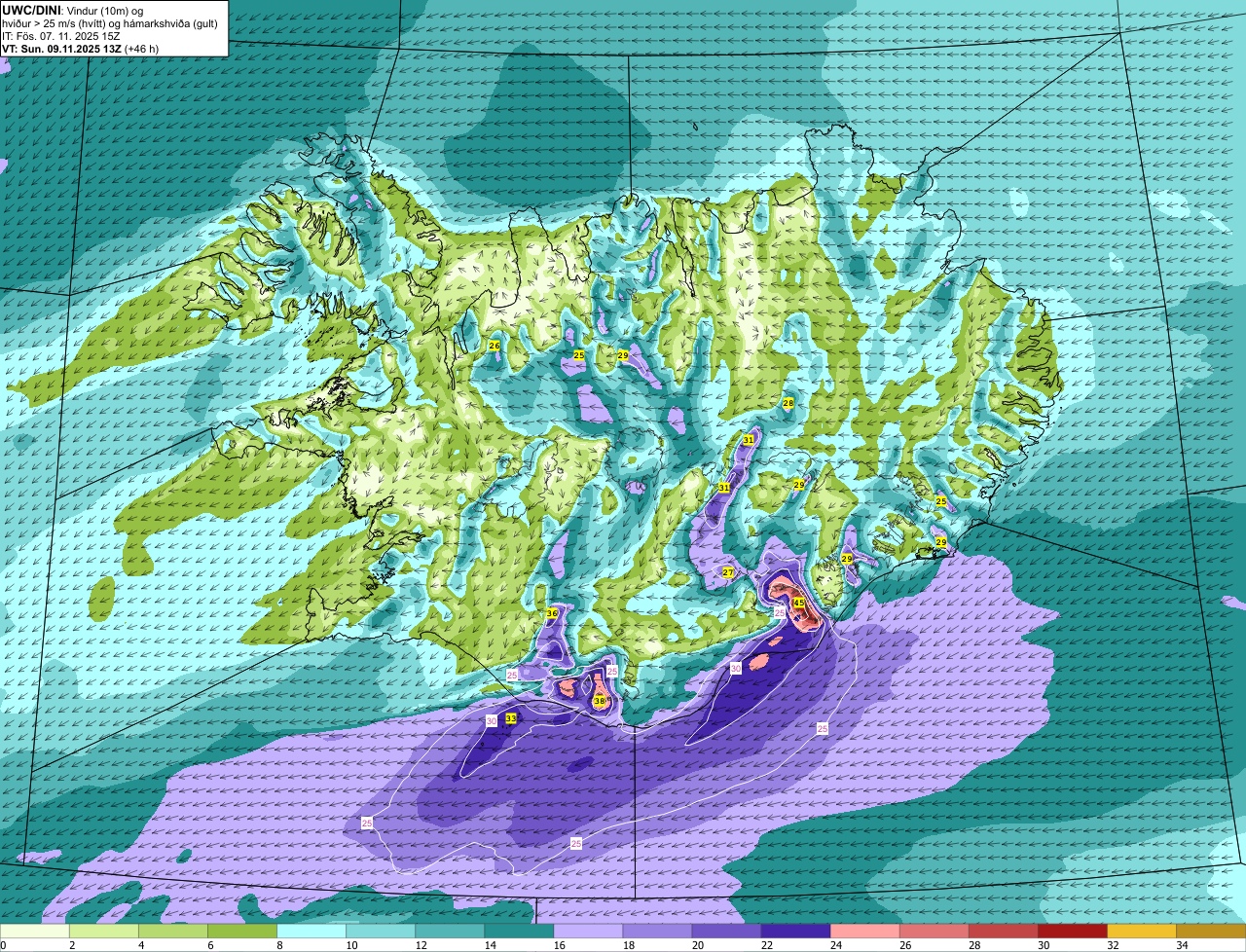Viewport: 1246px width, 952px height.
Task: Click the initial time 'IT: Fös. 07. 11. 2025 15Z'
Action: tap(60, 36)
